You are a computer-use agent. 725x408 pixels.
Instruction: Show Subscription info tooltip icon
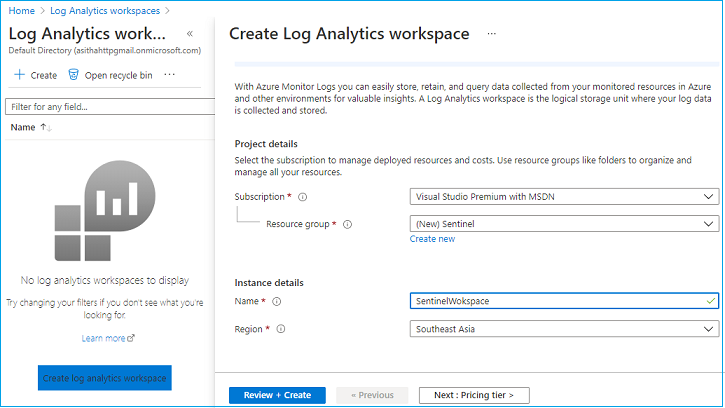[x=302, y=197]
